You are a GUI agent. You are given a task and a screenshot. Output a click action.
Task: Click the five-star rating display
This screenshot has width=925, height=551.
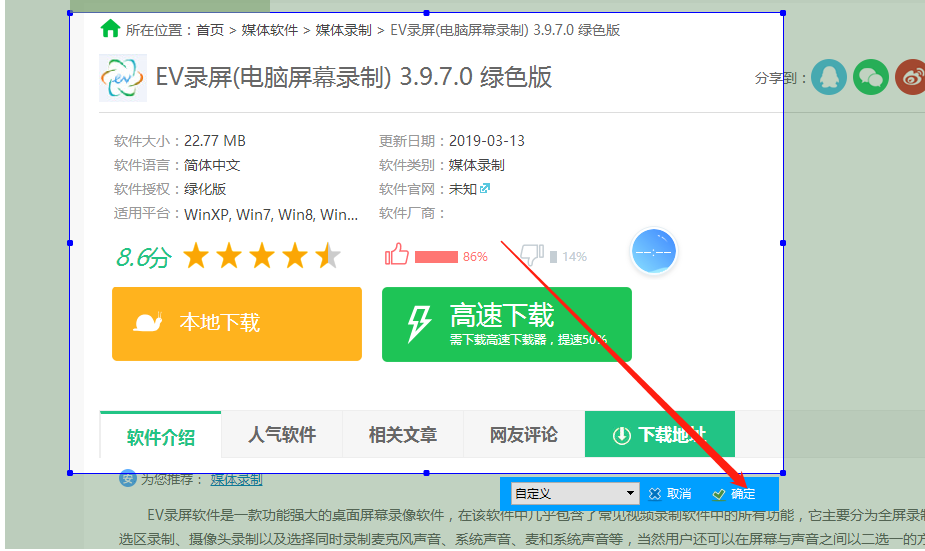(262, 257)
